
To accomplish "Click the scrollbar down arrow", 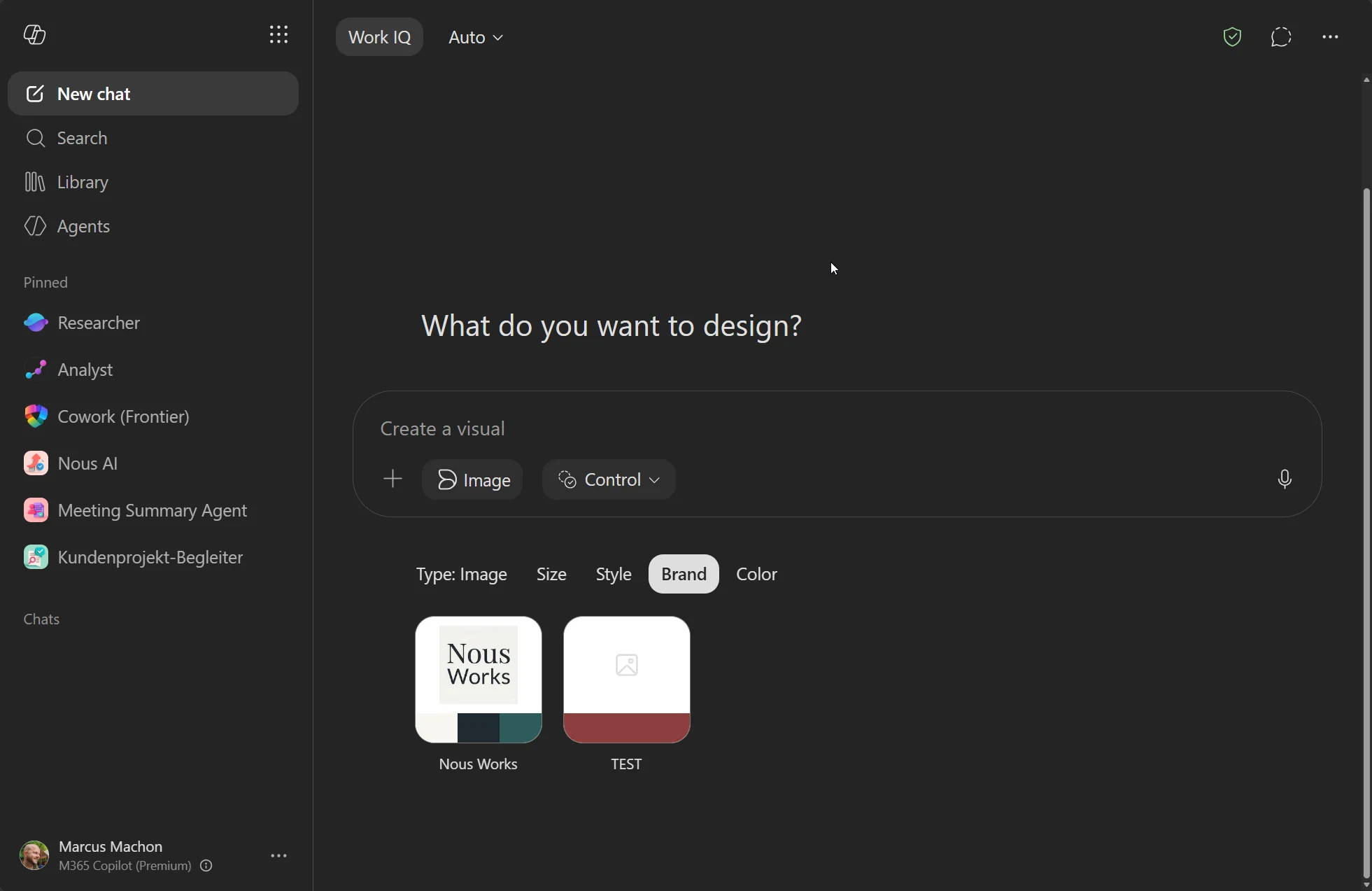I will pyautogui.click(x=1366, y=885).
